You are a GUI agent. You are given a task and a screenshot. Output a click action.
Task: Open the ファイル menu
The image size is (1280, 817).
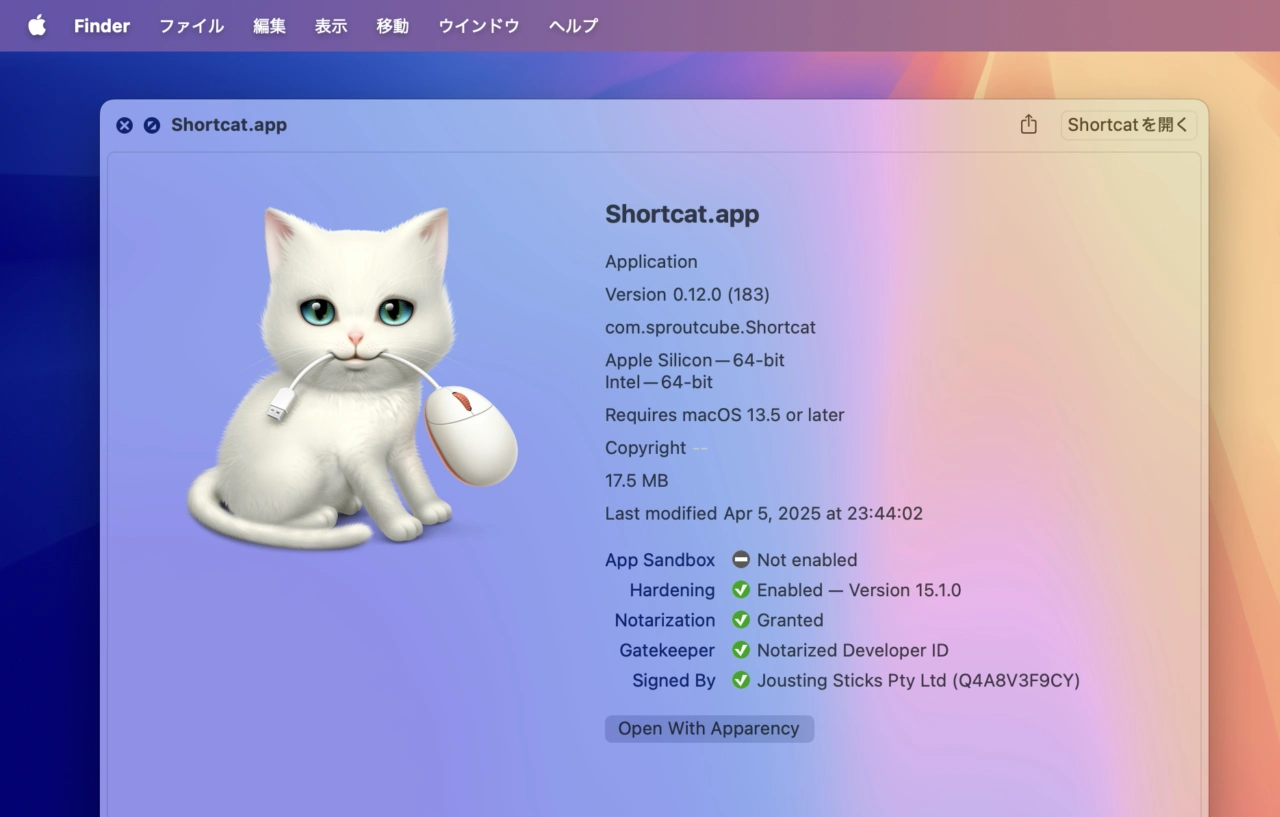pos(191,26)
